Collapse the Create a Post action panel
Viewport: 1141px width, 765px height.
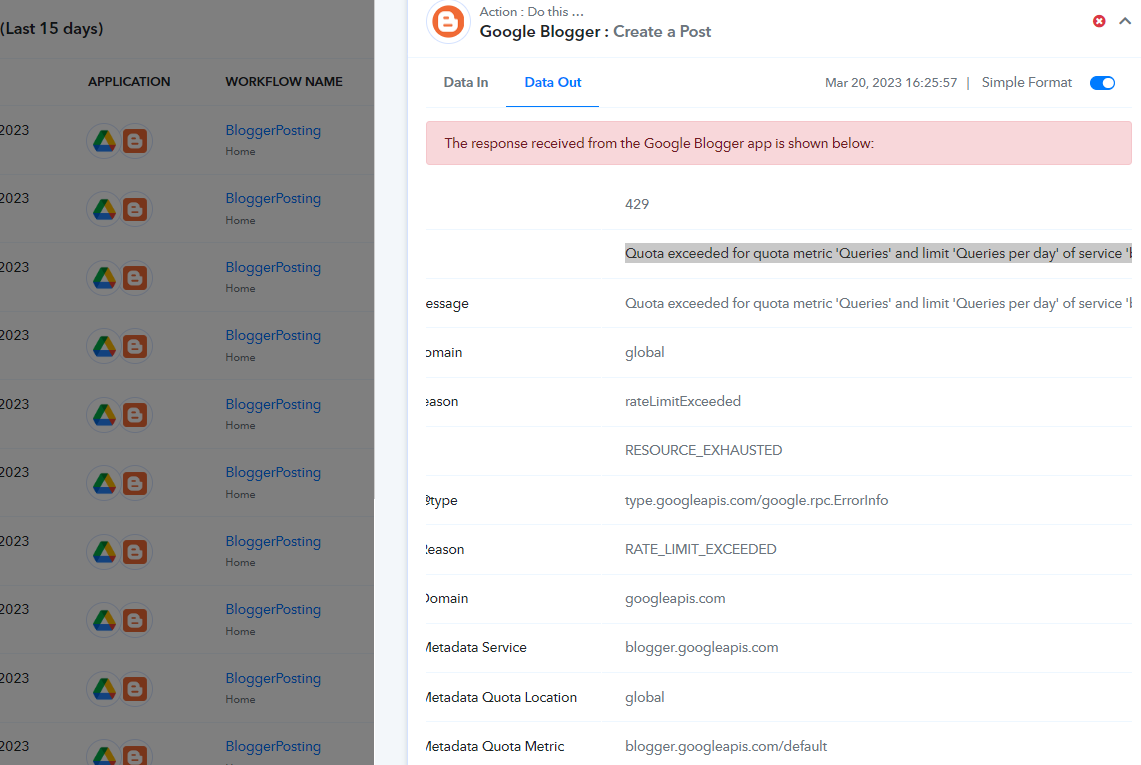[x=1125, y=21]
